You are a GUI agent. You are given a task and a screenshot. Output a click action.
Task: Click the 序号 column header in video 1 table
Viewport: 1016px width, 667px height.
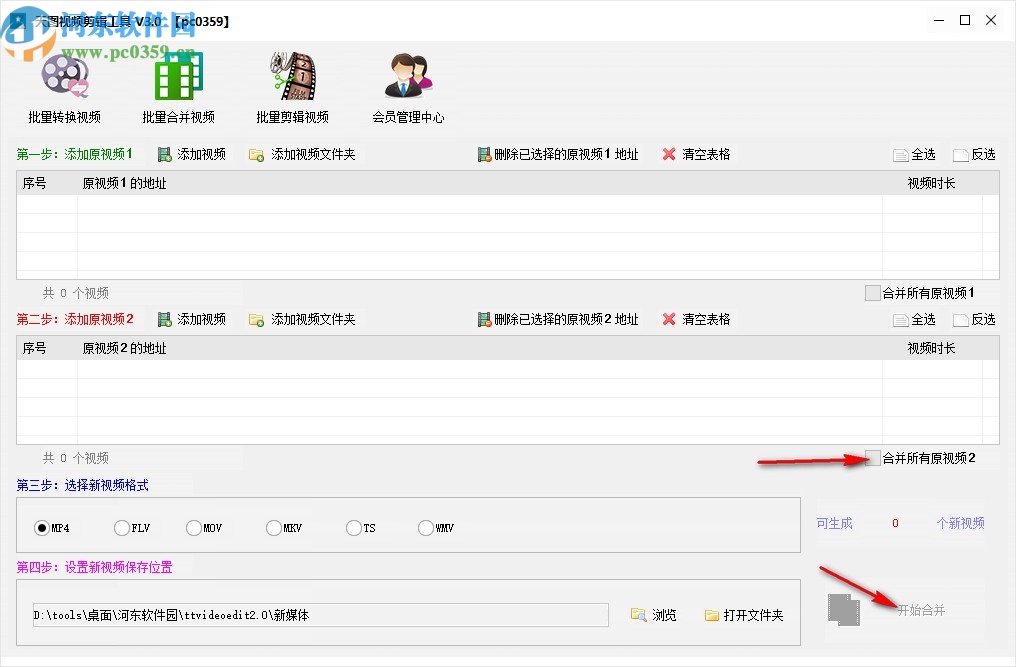coord(47,183)
